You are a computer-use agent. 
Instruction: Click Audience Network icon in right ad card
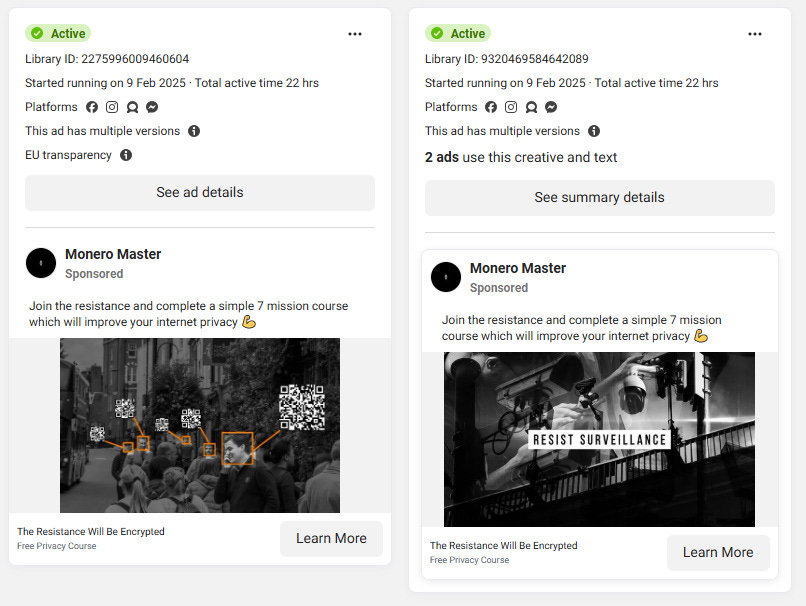point(532,107)
